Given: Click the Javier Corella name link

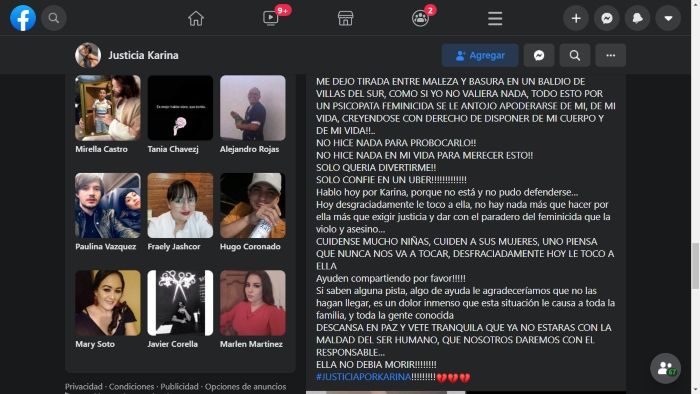Looking at the screenshot, I should tap(173, 344).
